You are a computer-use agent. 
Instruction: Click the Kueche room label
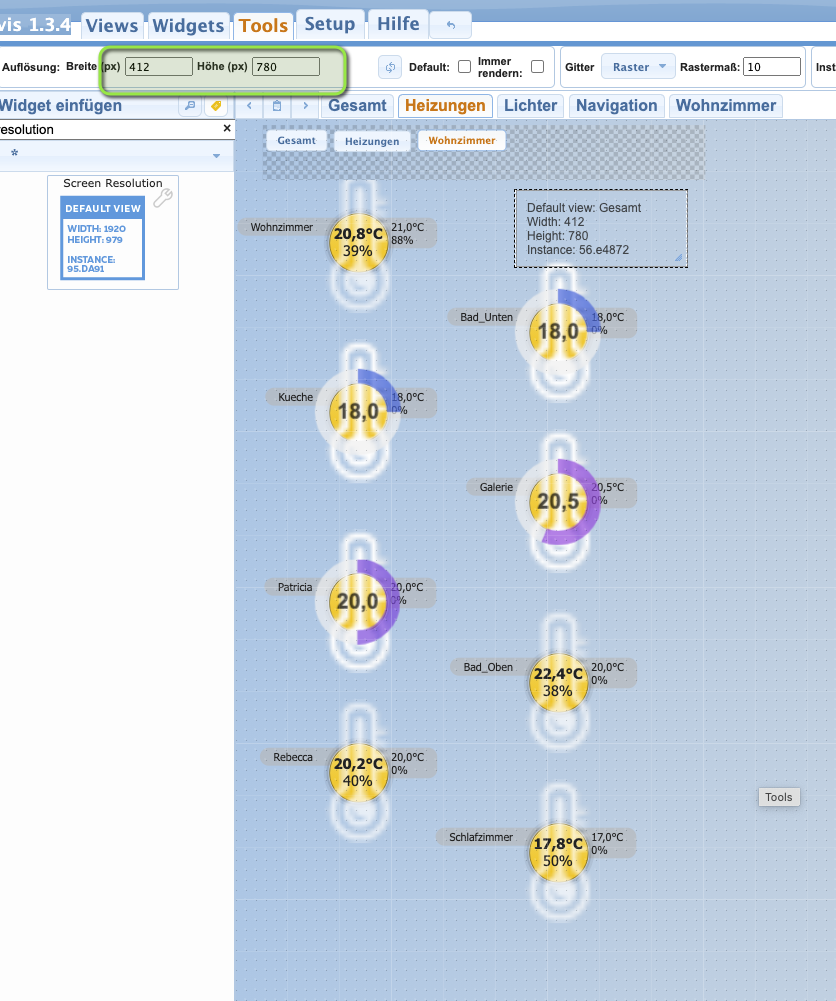click(295, 397)
